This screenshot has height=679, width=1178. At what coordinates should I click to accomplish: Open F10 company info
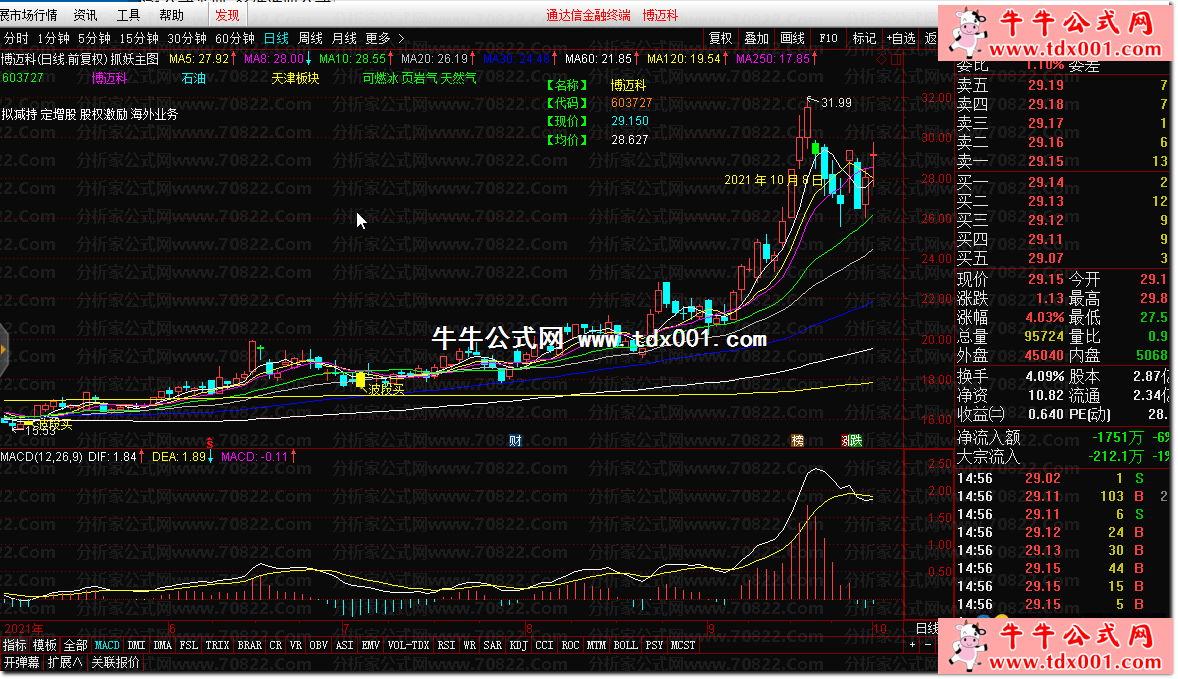[x=829, y=38]
